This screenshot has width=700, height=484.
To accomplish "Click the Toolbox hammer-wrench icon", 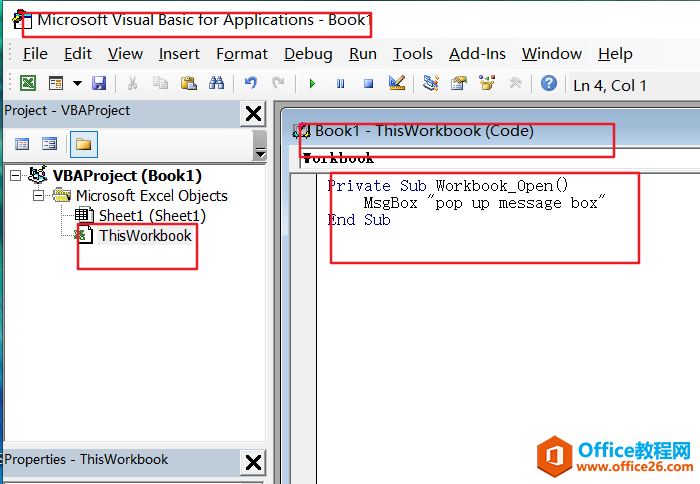I will tap(515, 83).
